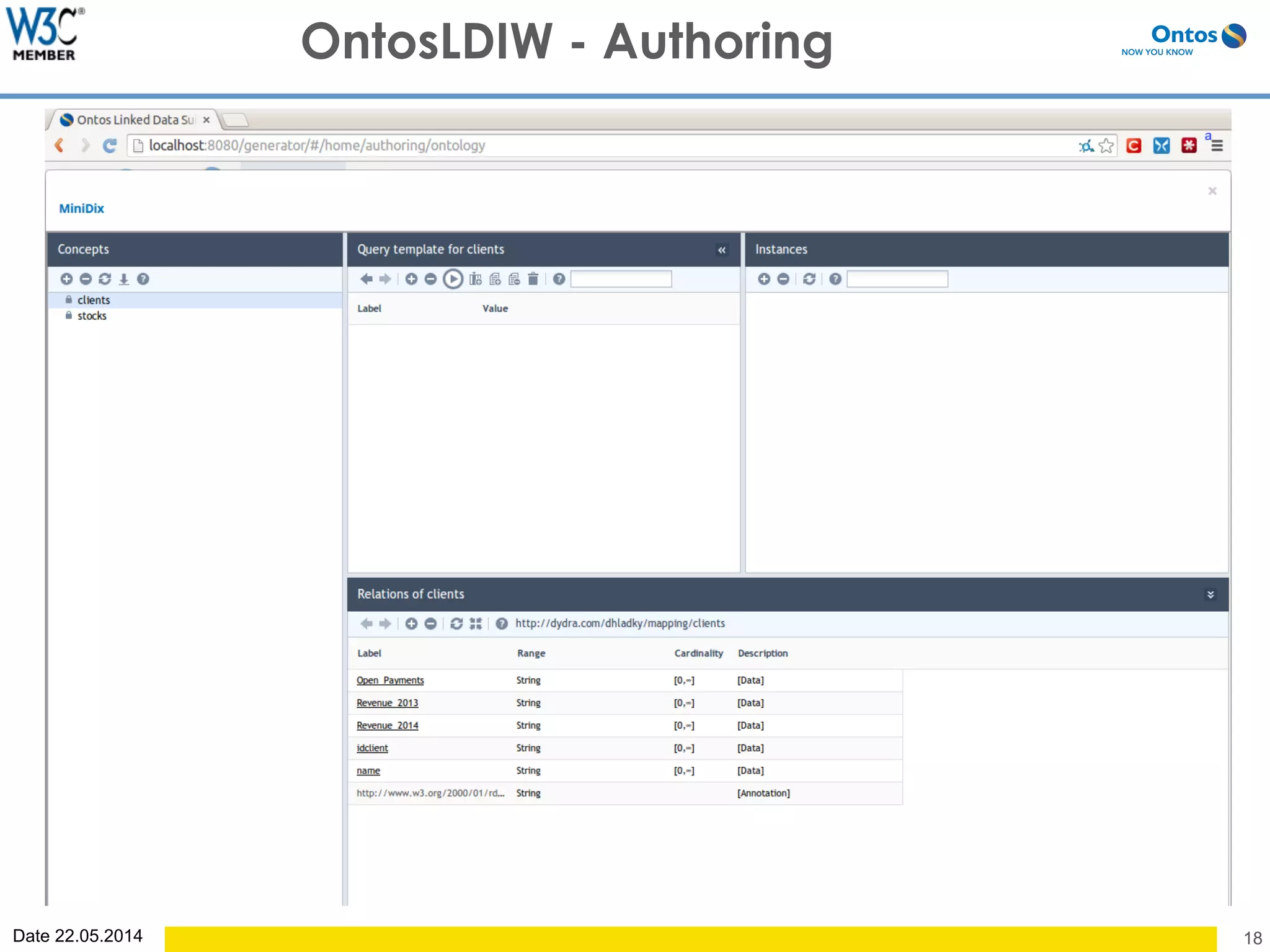1270x952 pixels.
Task: Click the dydra.com mapping/clients URL text
Action: 620,624
